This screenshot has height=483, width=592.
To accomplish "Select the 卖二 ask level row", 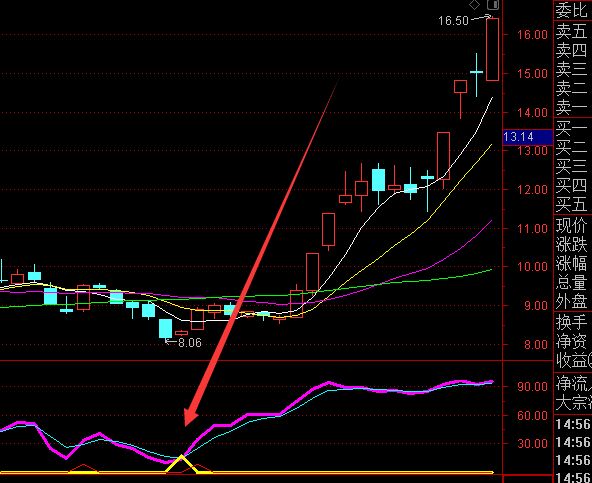I will pos(573,89).
